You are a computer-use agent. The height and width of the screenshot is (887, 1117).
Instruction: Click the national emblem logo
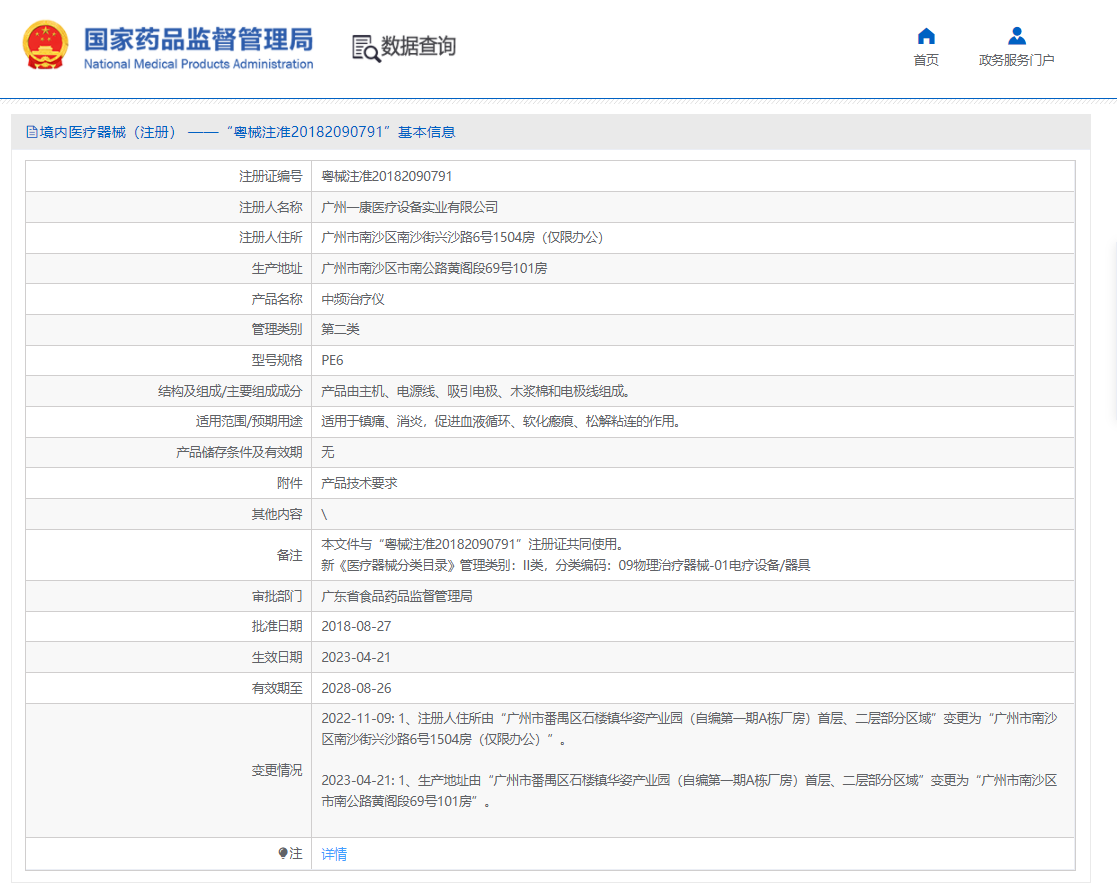click(46, 45)
